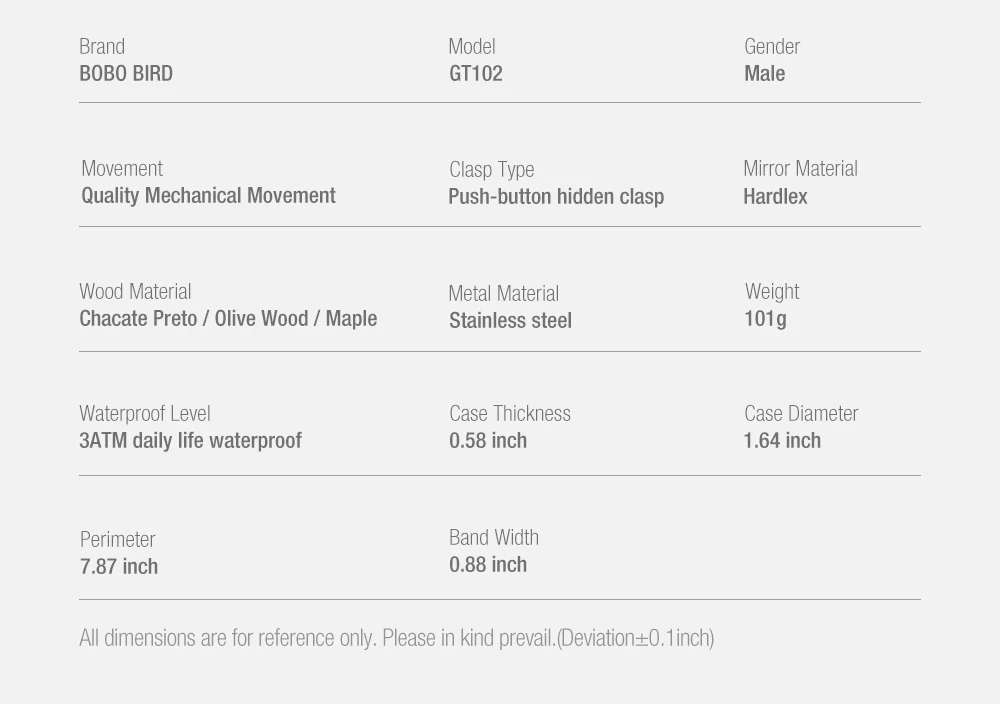Select the 0.88 inch band width
This screenshot has height=704, width=1000.
coord(488,564)
